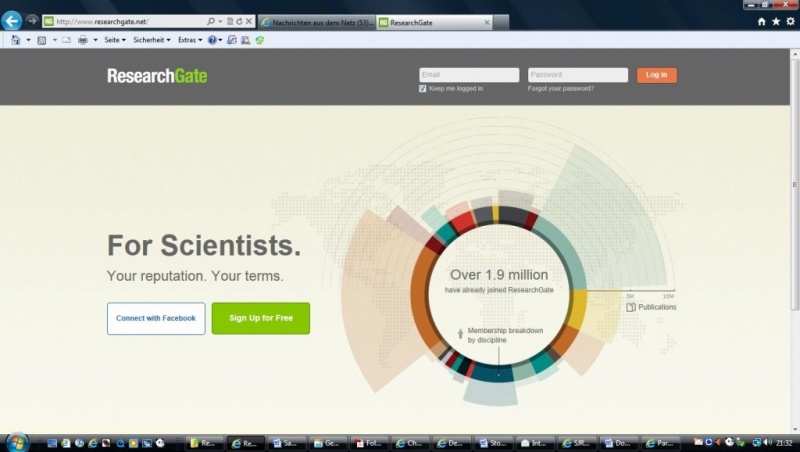Click Connect with Facebook button
This screenshot has width=800, height=452.
click(156, 318)
